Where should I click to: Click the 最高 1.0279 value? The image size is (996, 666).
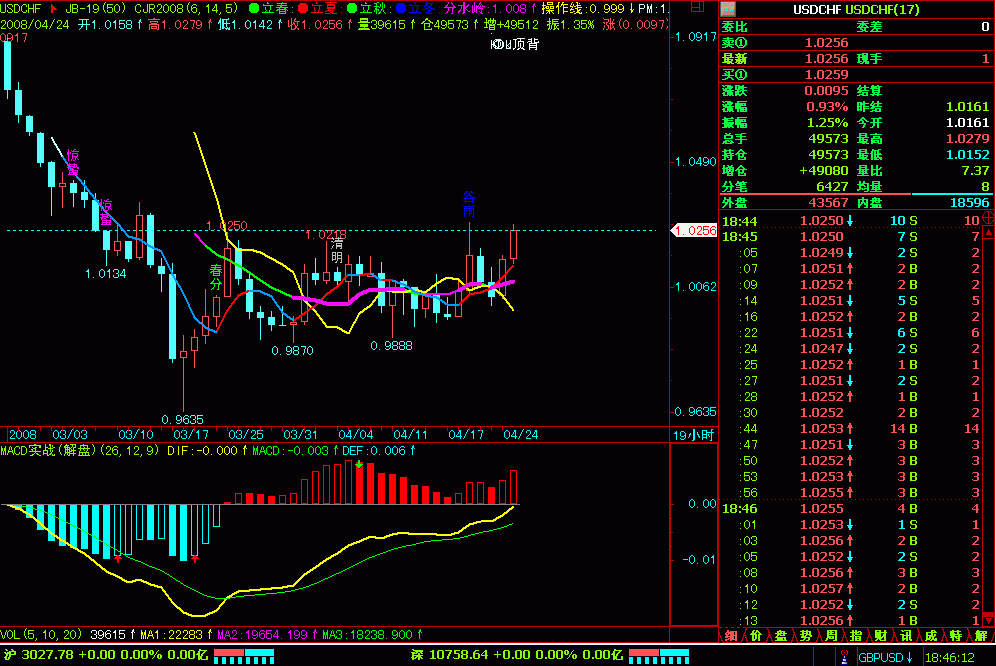coord(967,139)
